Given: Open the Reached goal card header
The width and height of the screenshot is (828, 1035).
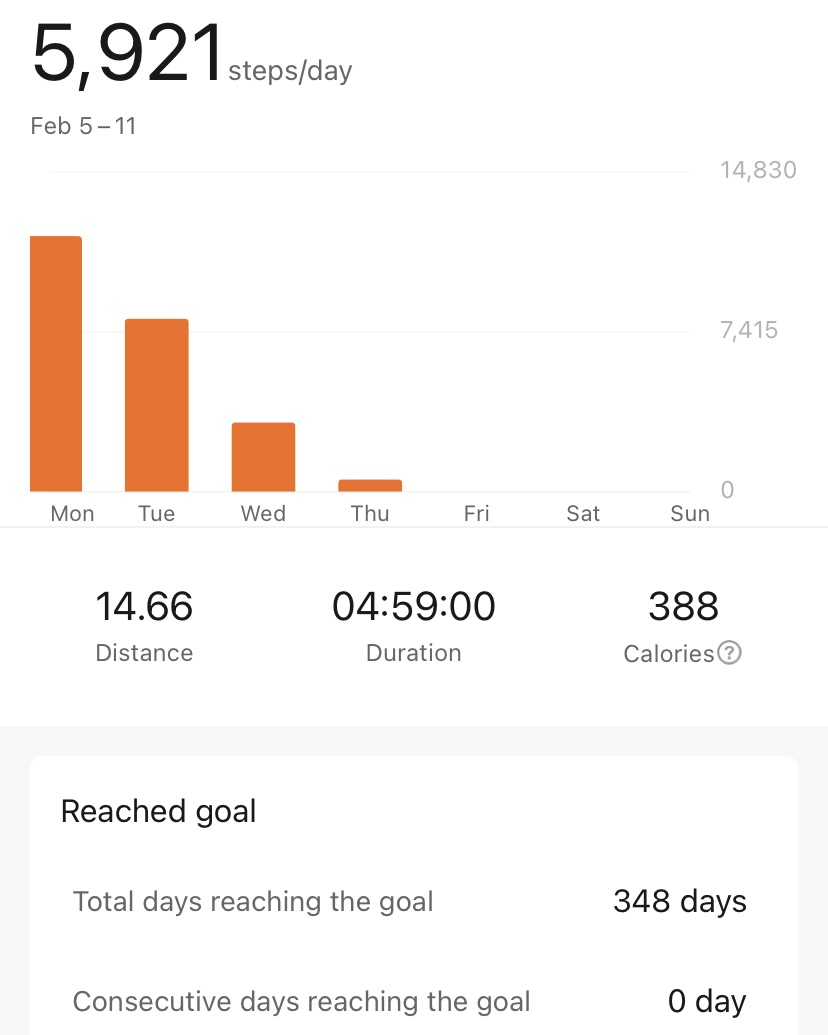Looking at the screenshot, I should 158,811.
